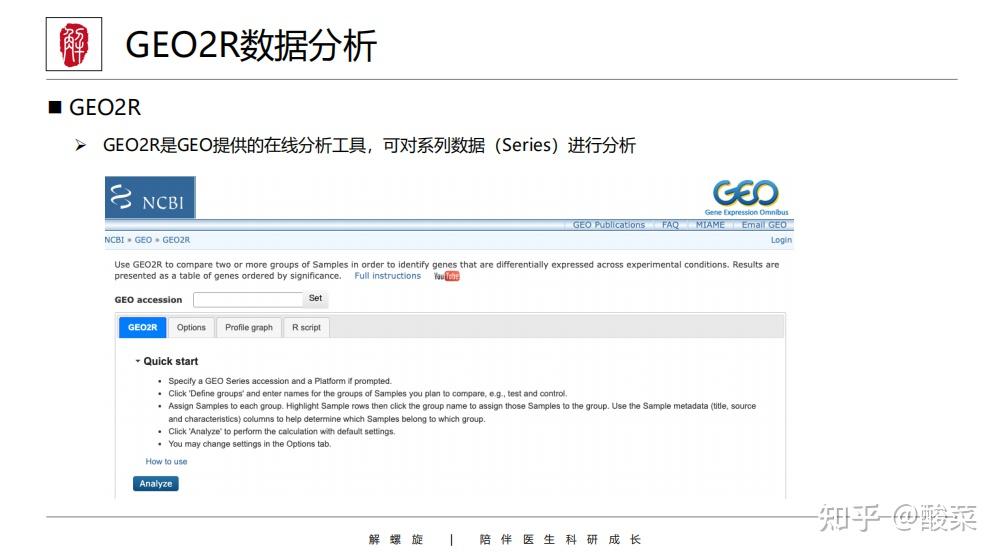Screen dimensions: 1003x558
Task: Open Full instructions link
Action: point(388,276)
